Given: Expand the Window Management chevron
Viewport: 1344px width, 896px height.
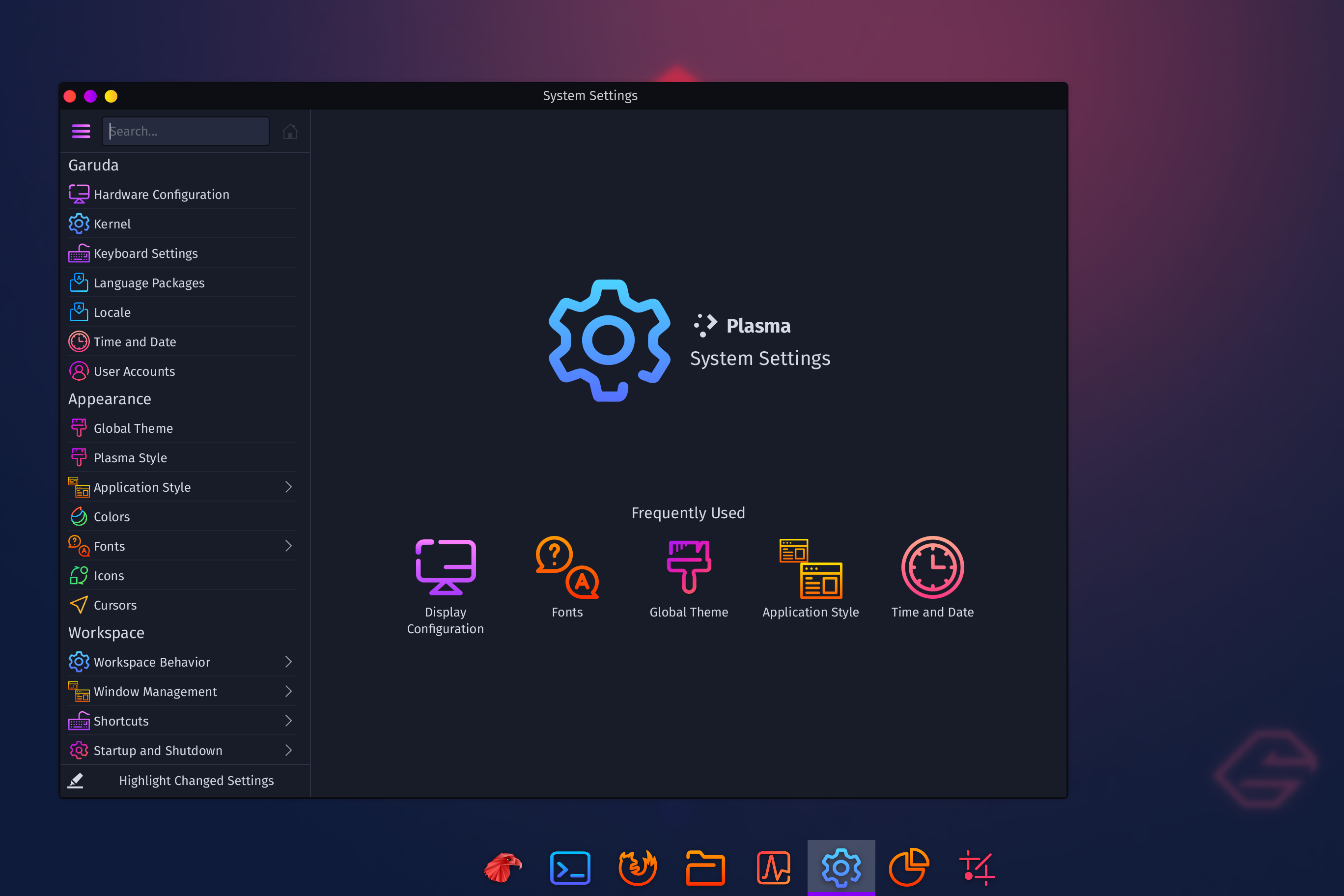Looking at the screenshot, I should click(x=288, y=692).
